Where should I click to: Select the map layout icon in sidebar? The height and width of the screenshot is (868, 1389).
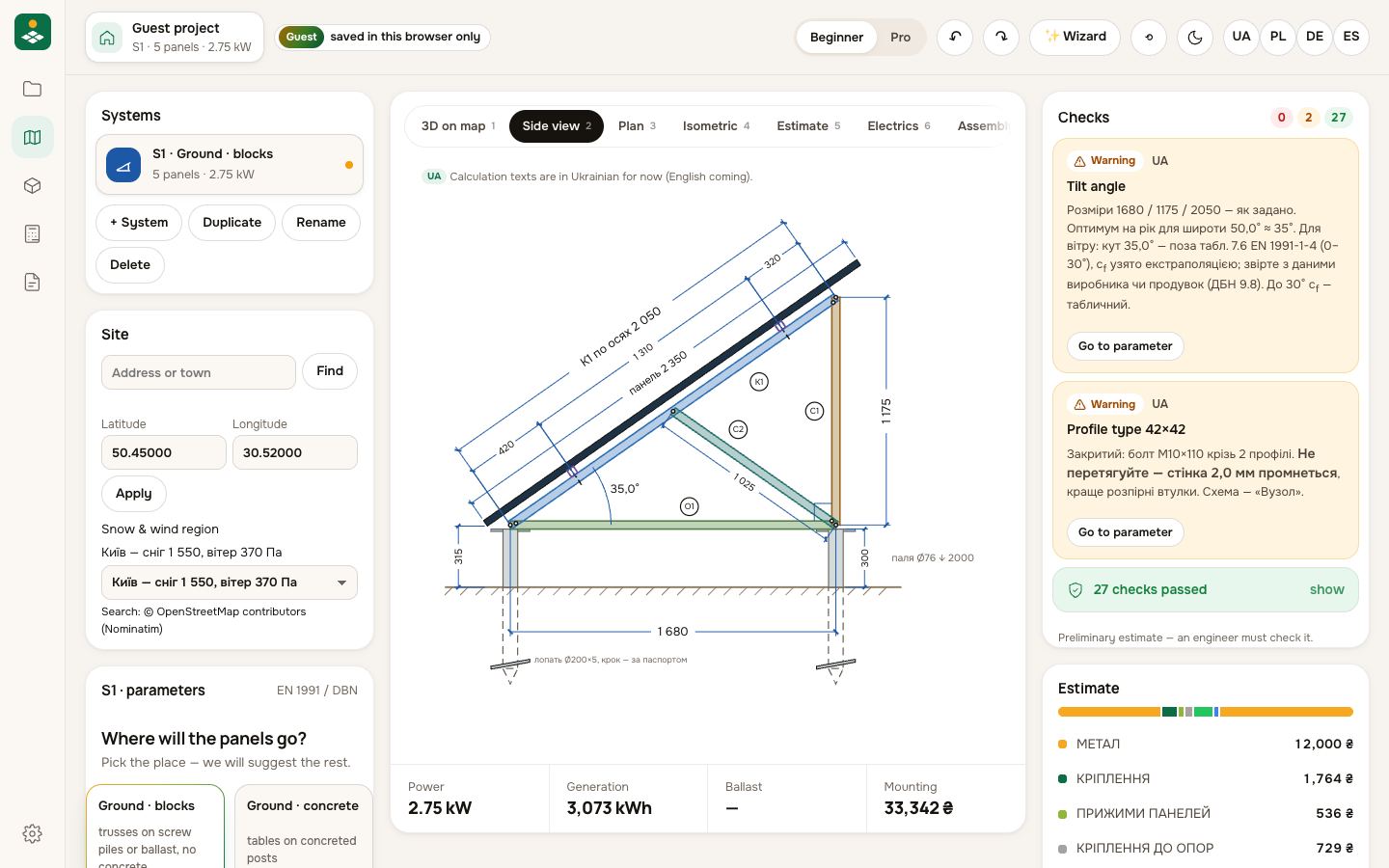click(x=32, y=137)
